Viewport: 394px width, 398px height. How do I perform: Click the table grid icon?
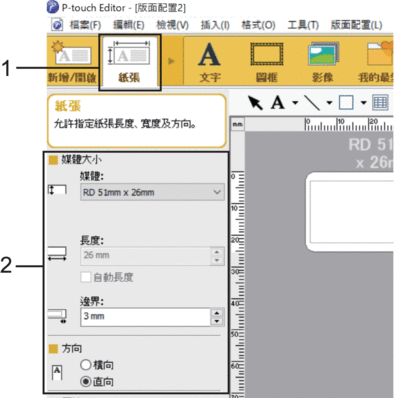click(380, 103)
